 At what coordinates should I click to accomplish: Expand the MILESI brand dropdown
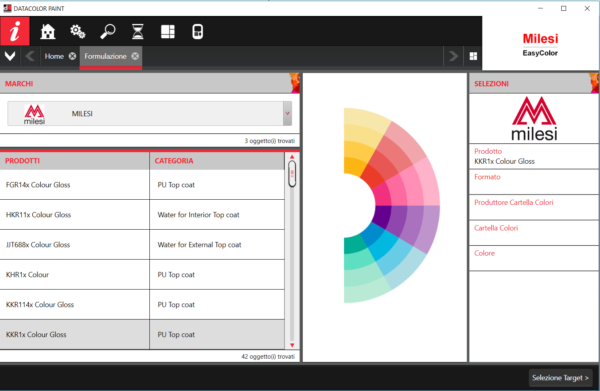click(x=287, y=113)
